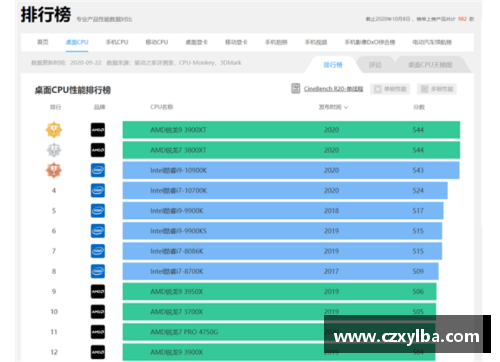The height and width of the screenshot is (362, 500).
Task: Click Intel logo beside i9-9900K
Action: click(98, 211)
